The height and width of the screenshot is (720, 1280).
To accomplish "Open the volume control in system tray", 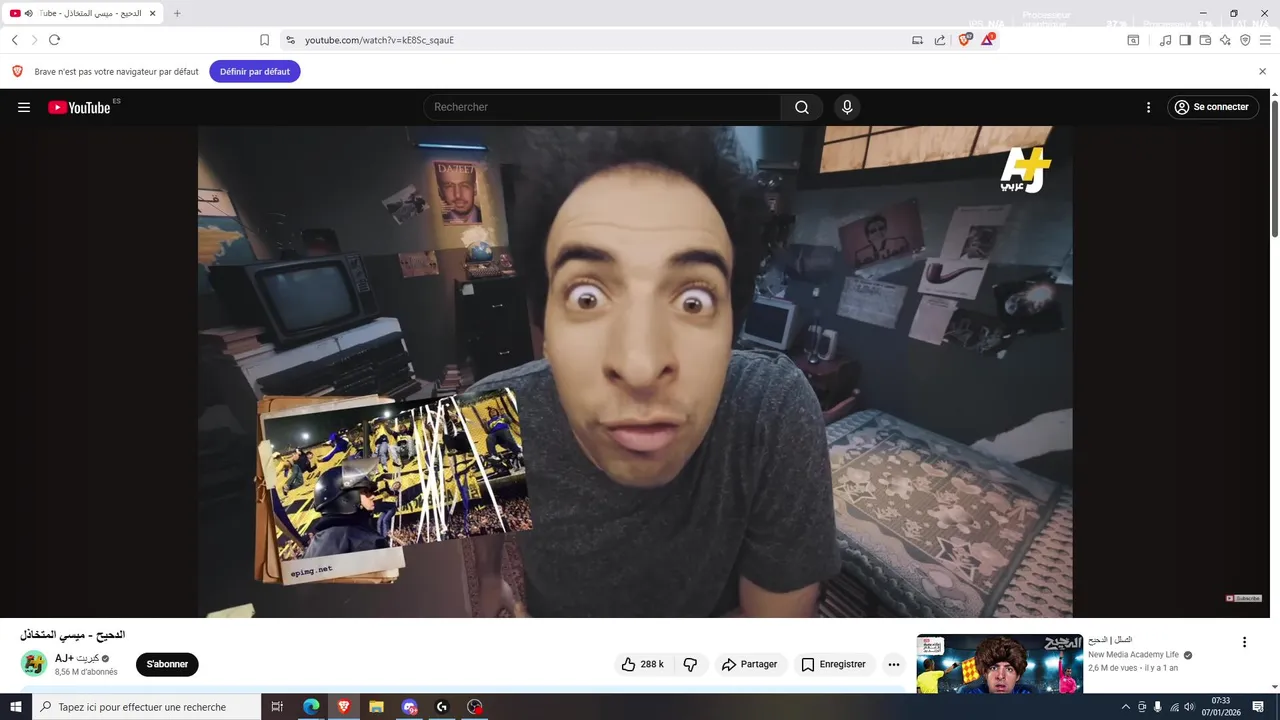I will click(x=1189, y=707).
